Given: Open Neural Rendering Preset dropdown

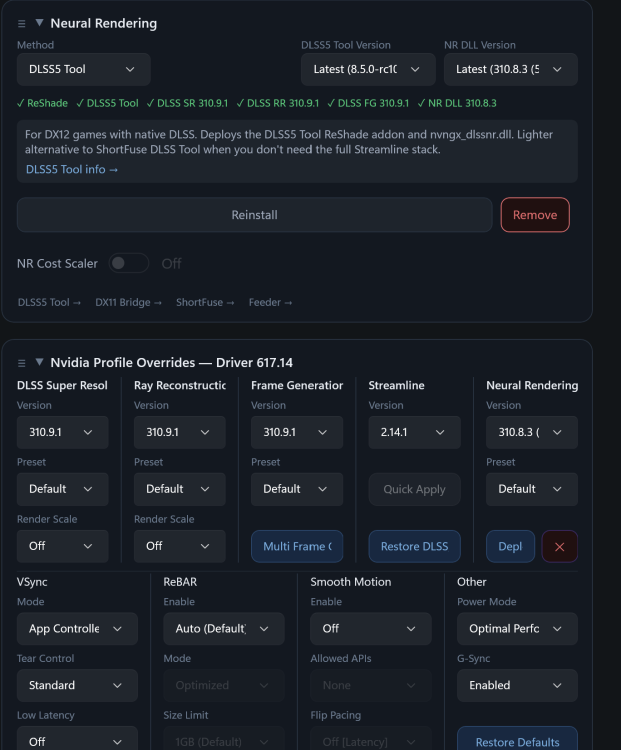Looking at the screenshot, I should click(x=532, y=489).
